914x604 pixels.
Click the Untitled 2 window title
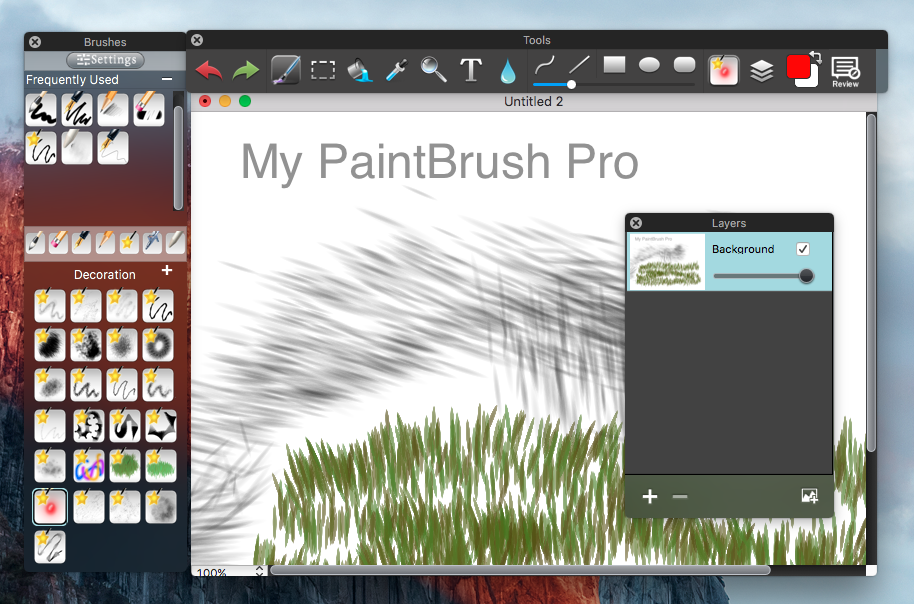tap(533, 101)
